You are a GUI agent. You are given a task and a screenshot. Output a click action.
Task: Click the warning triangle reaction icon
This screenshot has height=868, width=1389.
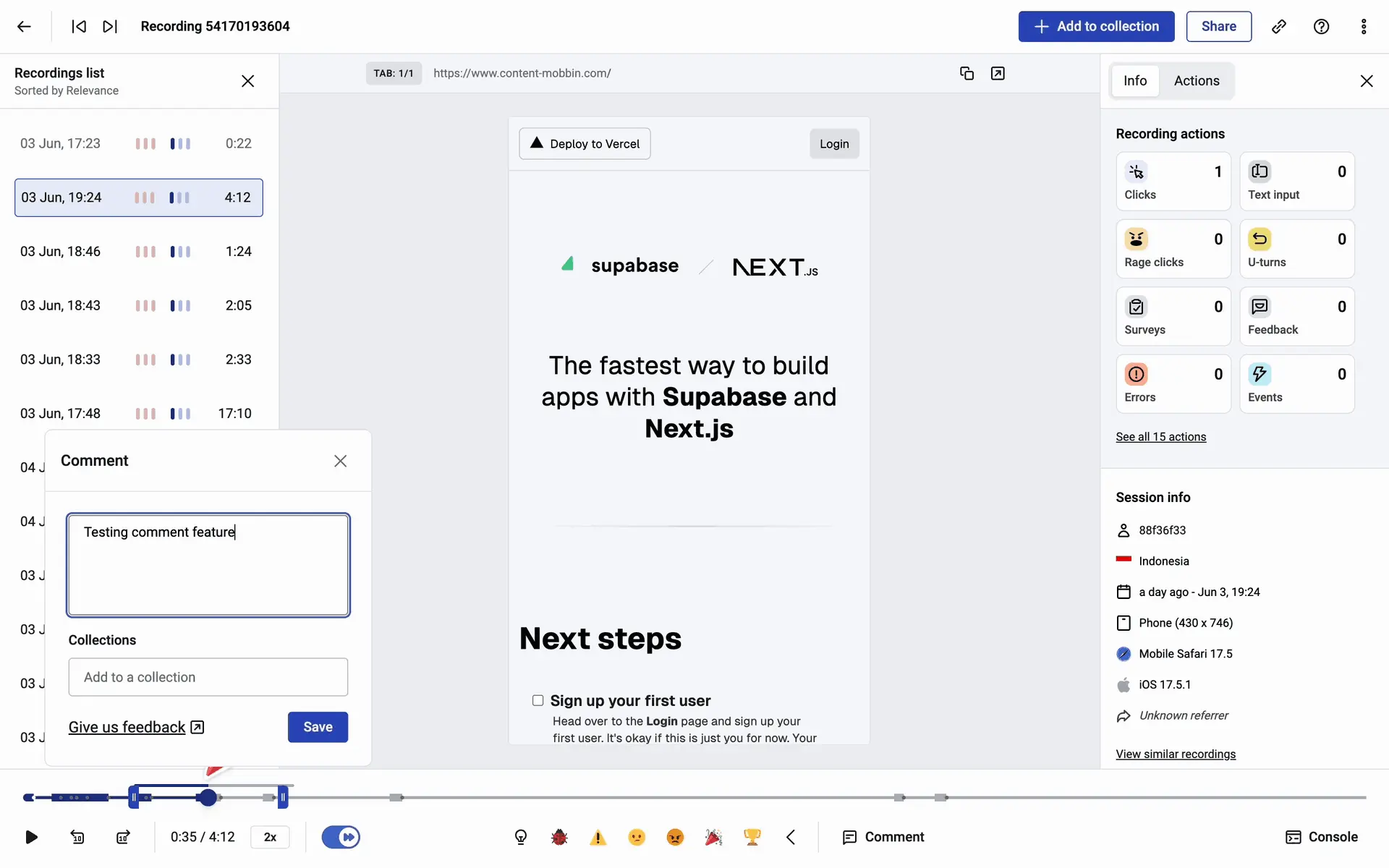[x=598, y=837]
